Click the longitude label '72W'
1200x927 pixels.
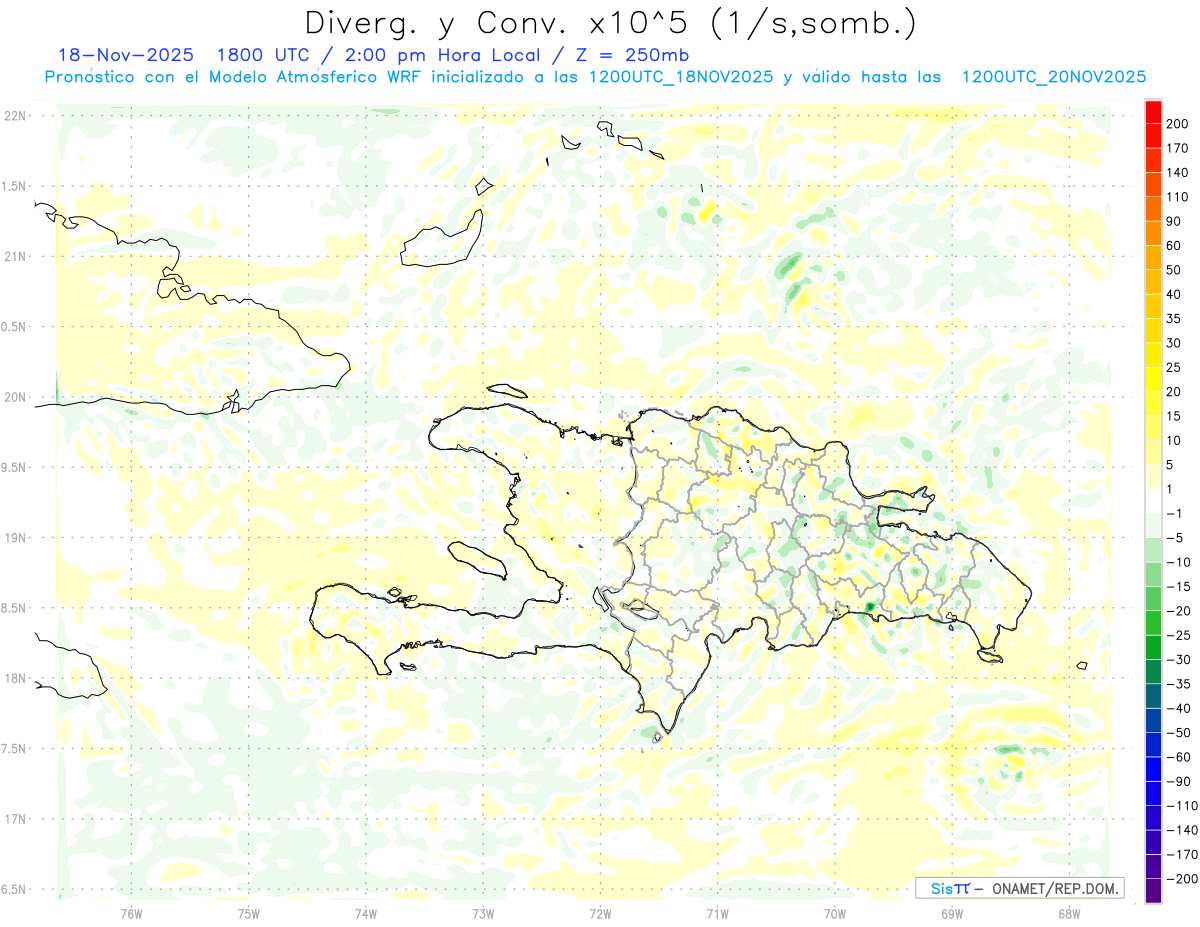600,913
